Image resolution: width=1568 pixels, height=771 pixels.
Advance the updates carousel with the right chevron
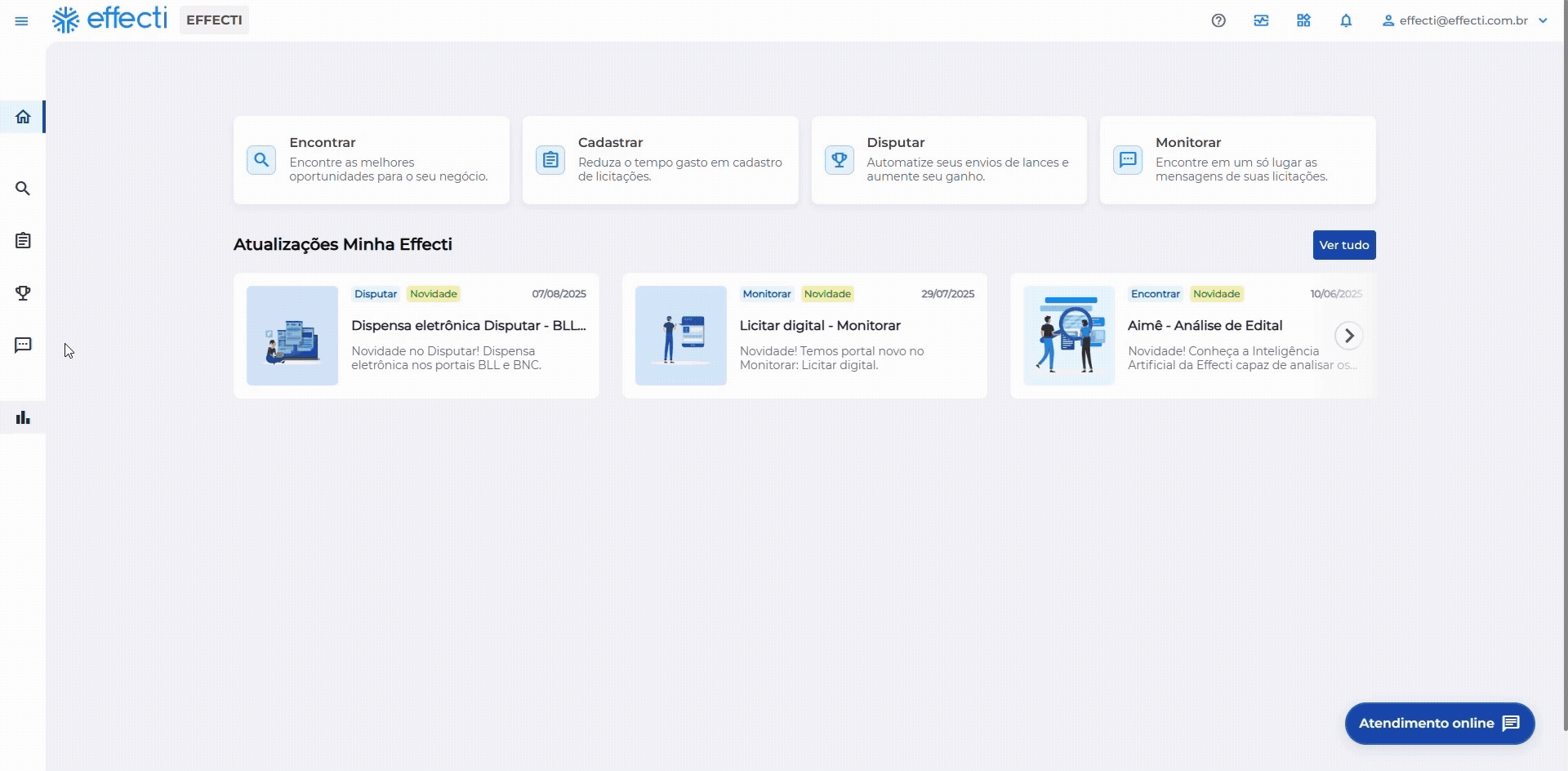(x=1349, y=336)
